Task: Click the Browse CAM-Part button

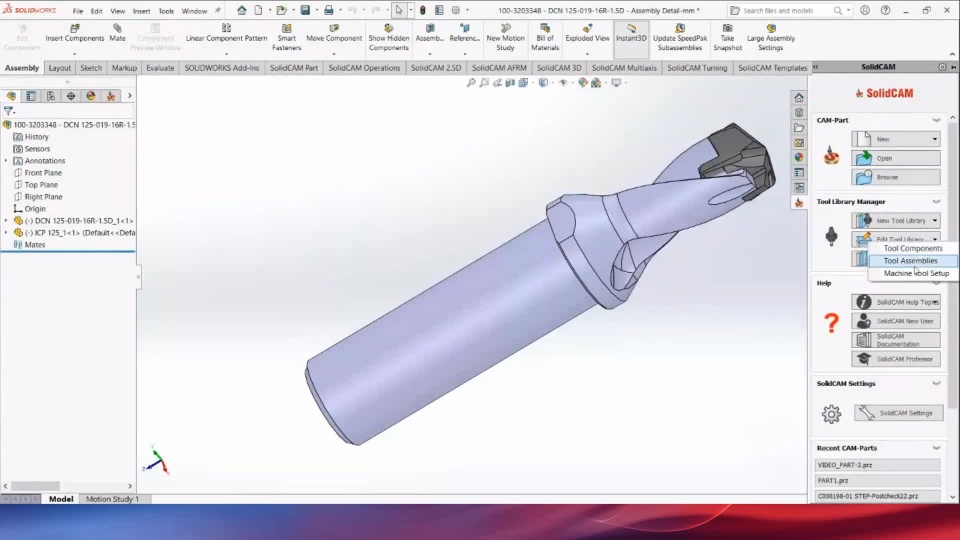Action: point(896,177)
